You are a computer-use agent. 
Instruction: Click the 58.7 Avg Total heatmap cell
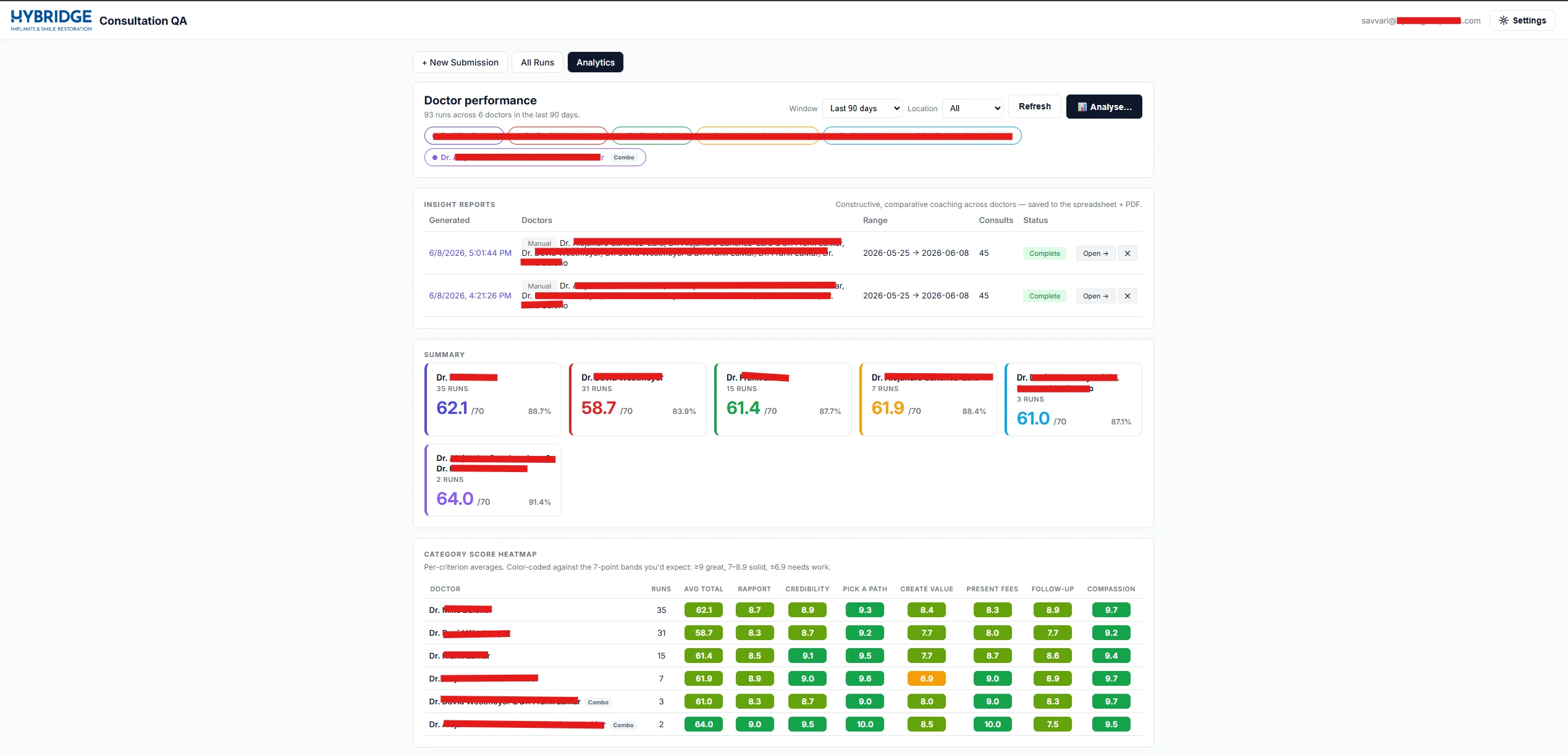tap(704, 633)
